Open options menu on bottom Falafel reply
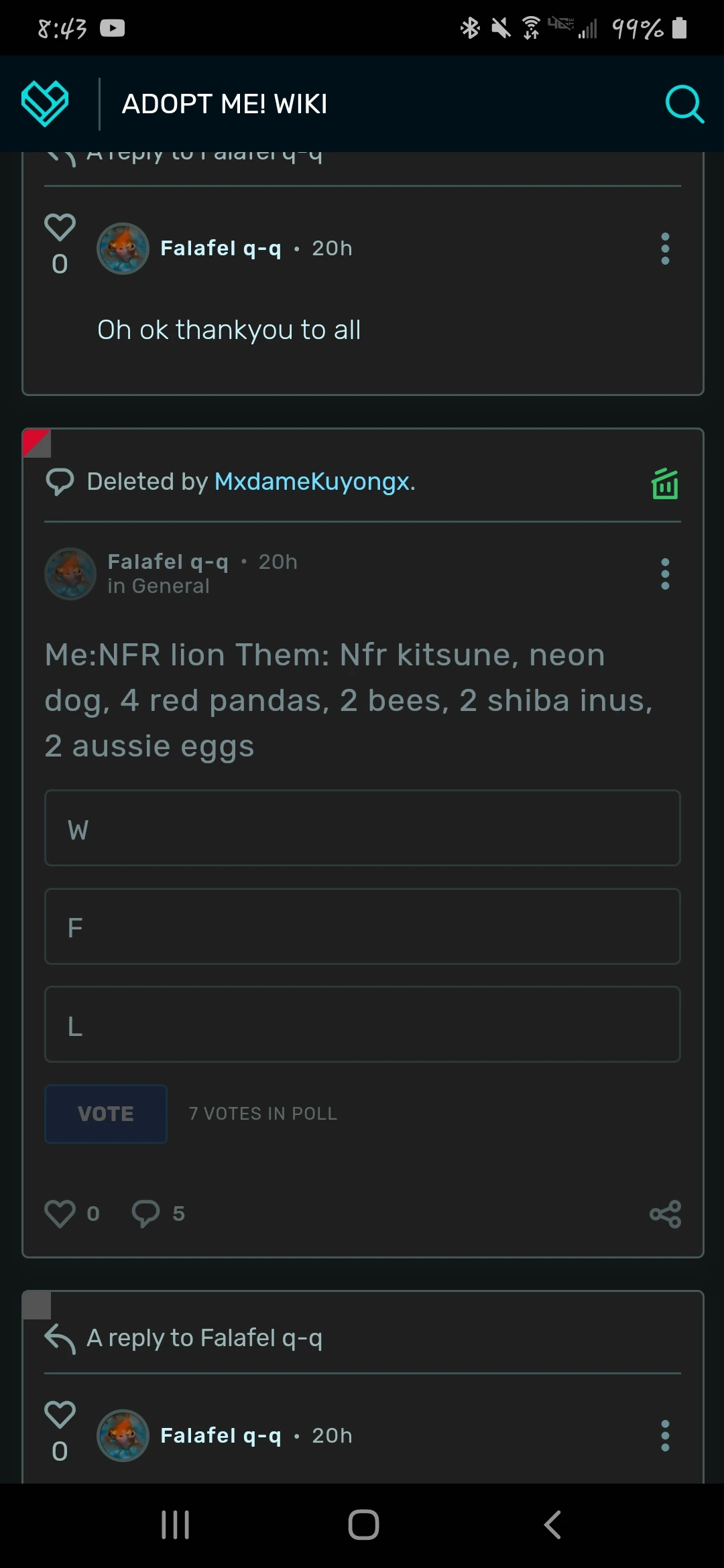 tap(665, 1436)
